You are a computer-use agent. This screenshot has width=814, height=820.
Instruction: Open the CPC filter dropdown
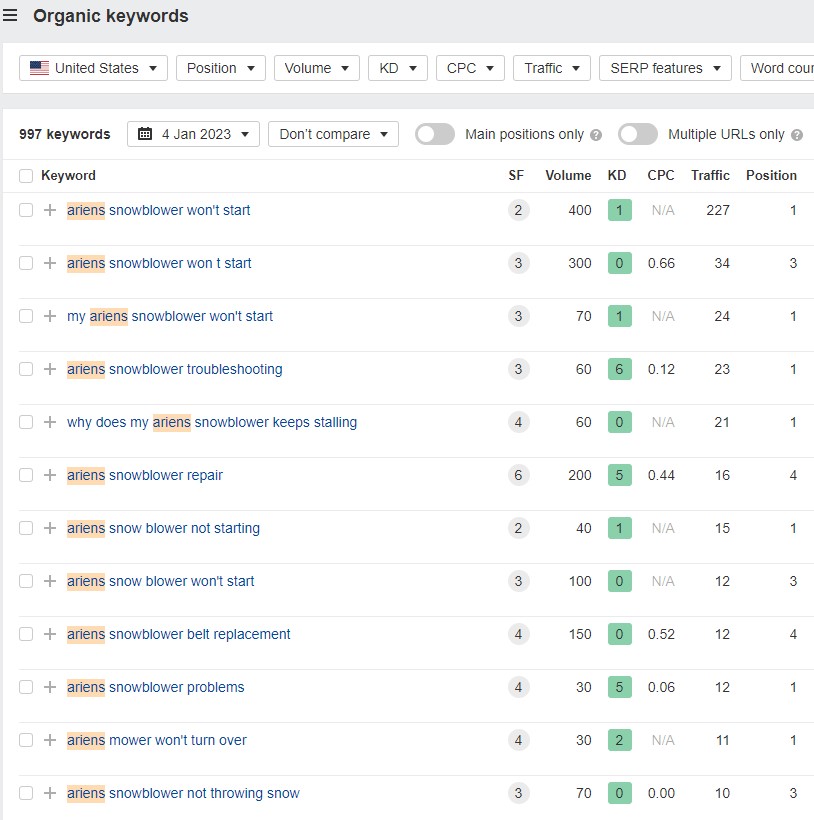click(x=470, y=68)
